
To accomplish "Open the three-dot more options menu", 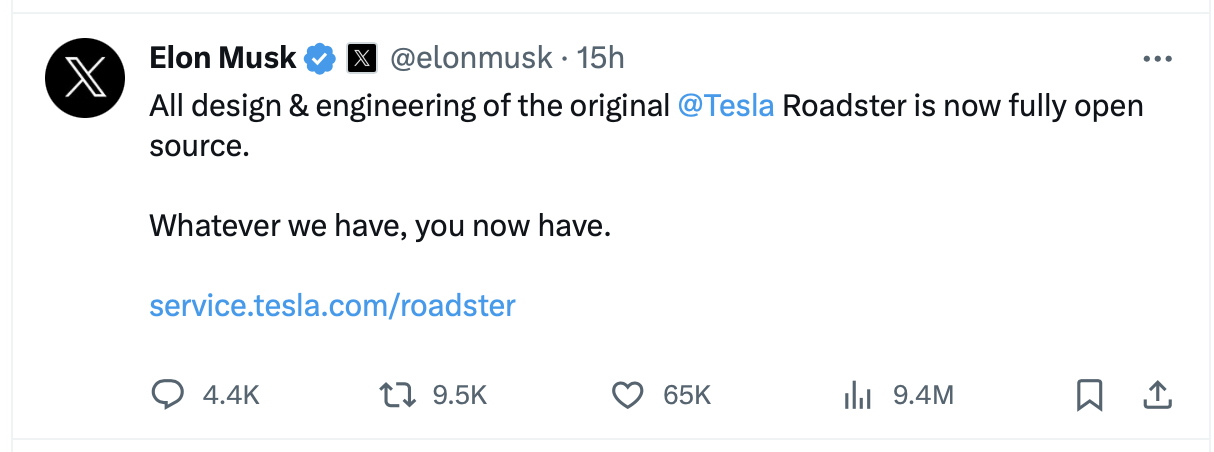I will point(1157,59).
